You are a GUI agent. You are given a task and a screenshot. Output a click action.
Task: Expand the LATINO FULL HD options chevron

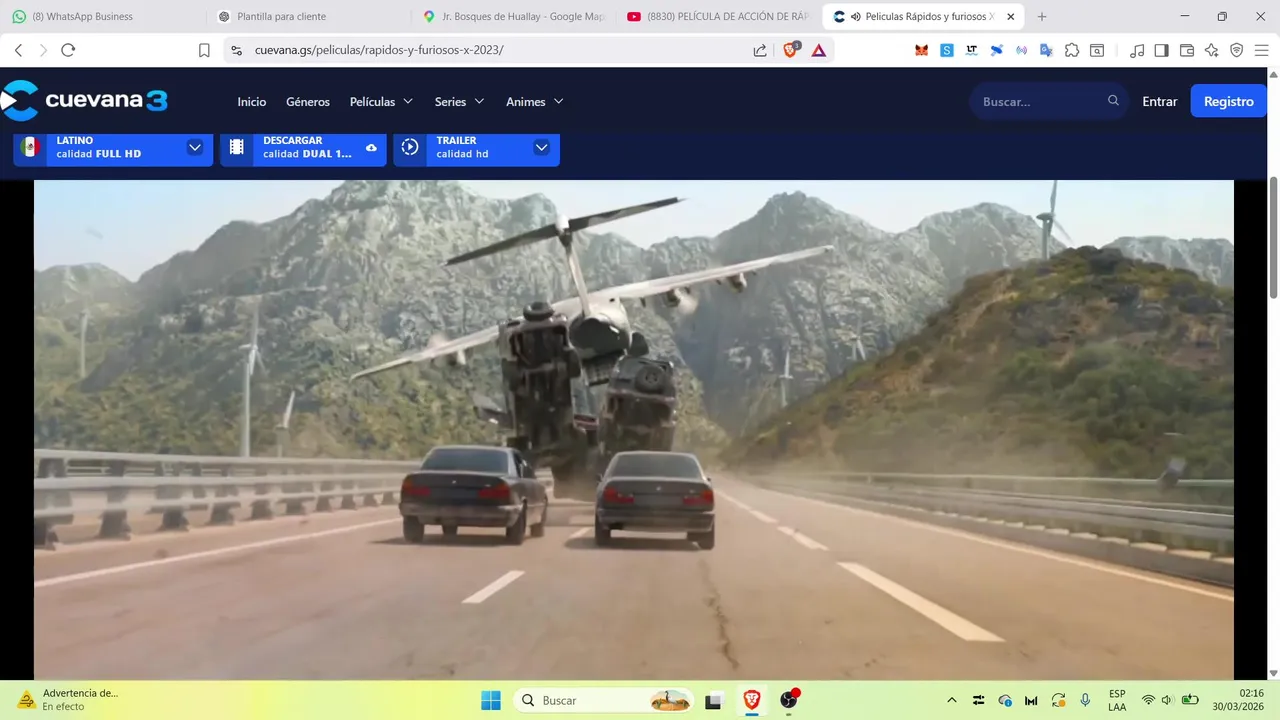[195, 147]
